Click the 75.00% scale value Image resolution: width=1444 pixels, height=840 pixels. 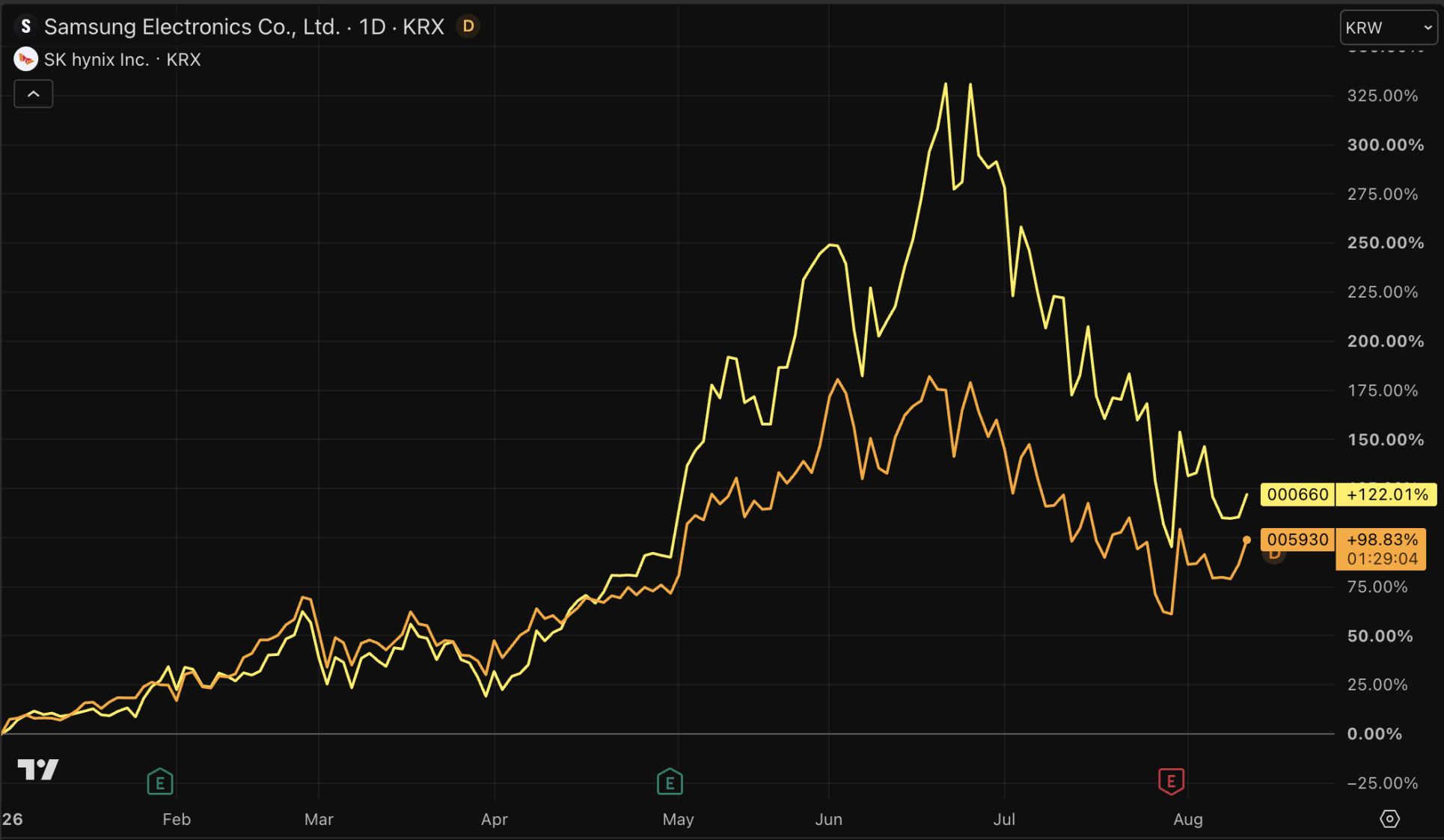click(x=1377, y=587)
